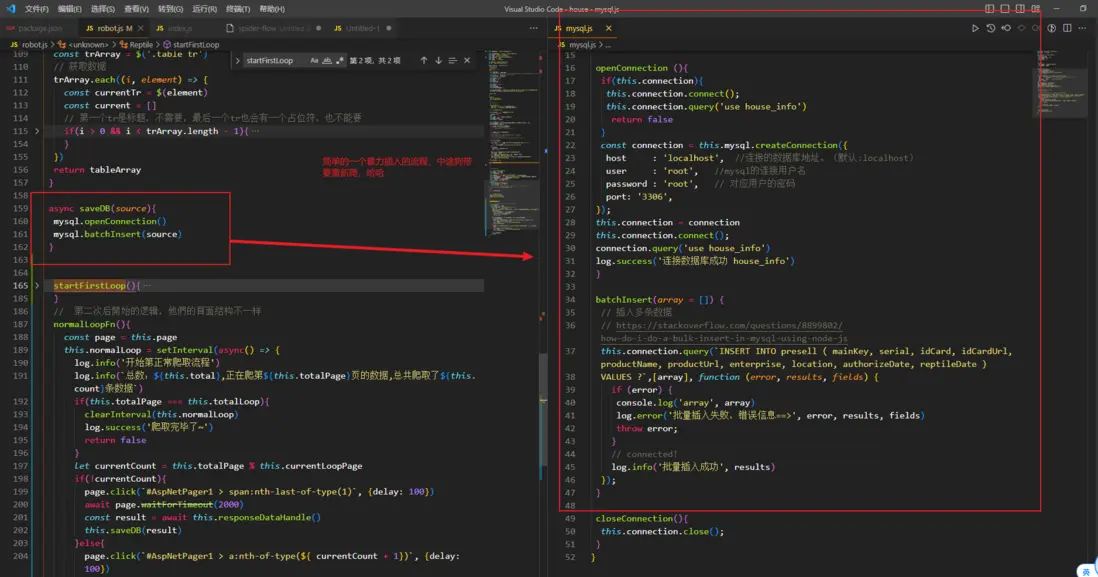Toggle Use Regular Expression in find widget
Screen dimensions: 1098x577
338,60
